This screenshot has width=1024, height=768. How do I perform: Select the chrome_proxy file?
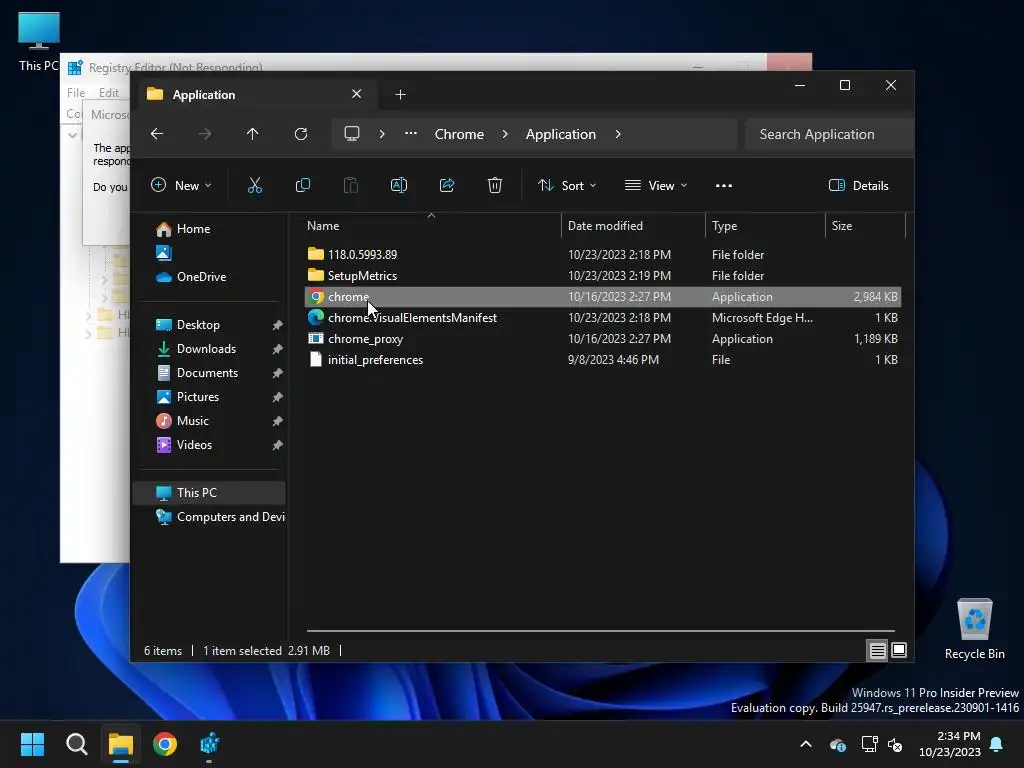(603, 338)
